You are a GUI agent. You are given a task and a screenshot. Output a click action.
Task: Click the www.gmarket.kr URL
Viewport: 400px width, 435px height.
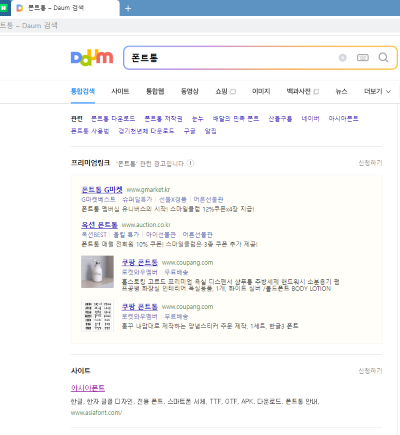click(148, 190)
